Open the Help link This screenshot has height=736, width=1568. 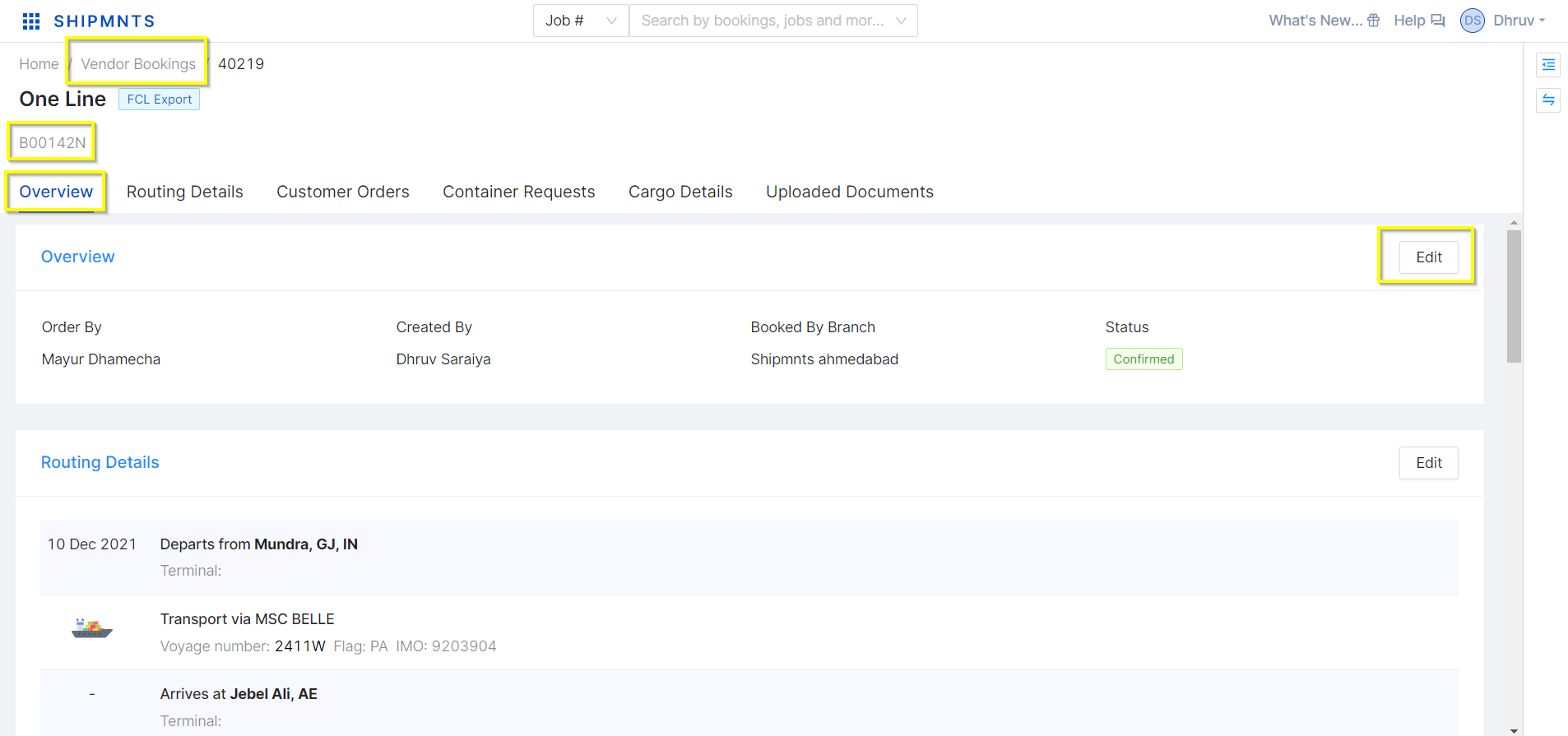(x=1409, y=21)
